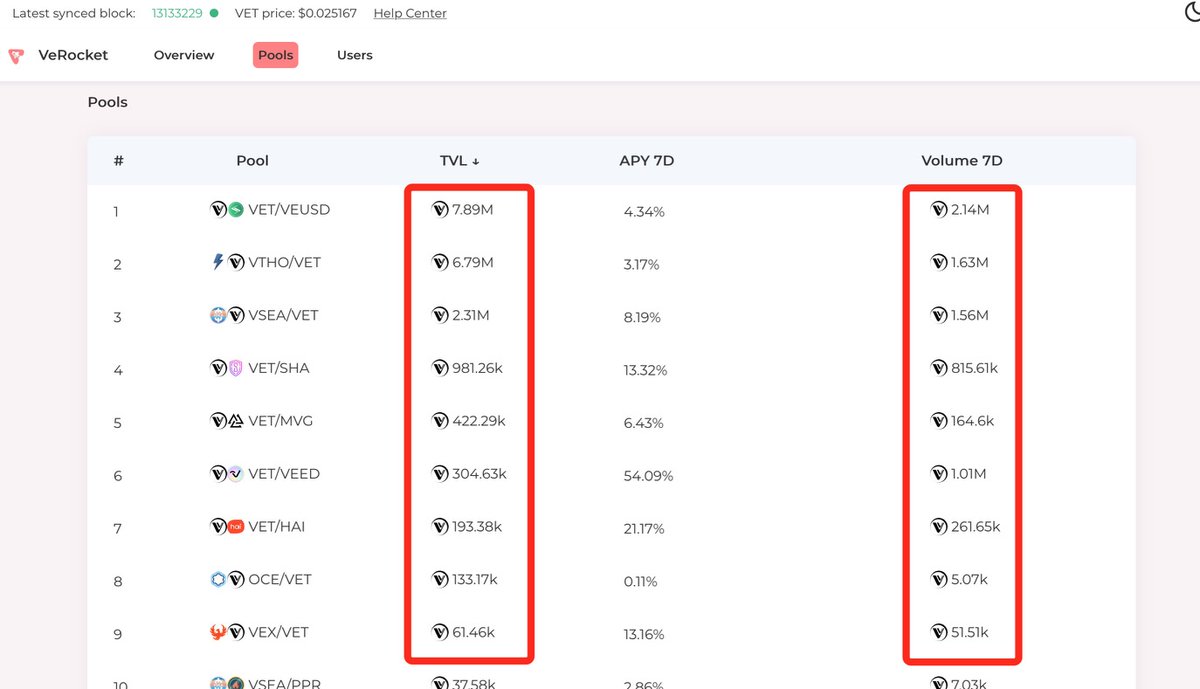Click the red HAI token icon

(x=236, y=526)
